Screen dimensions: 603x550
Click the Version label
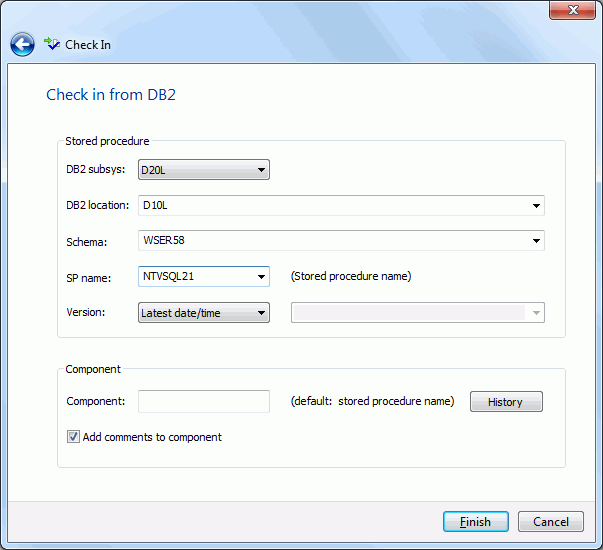pyautogui.click(x=86, y=312)
